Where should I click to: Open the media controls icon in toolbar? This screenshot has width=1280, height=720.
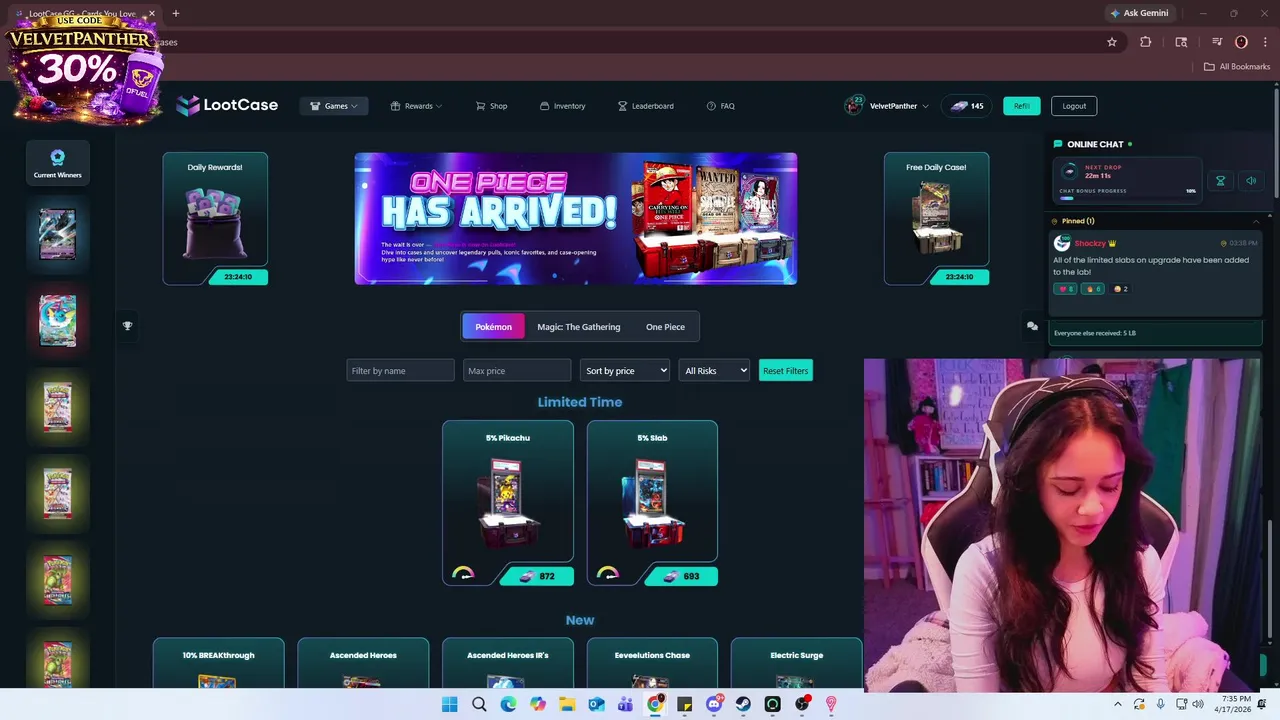pyautogui.click(x=1217, y=42)
